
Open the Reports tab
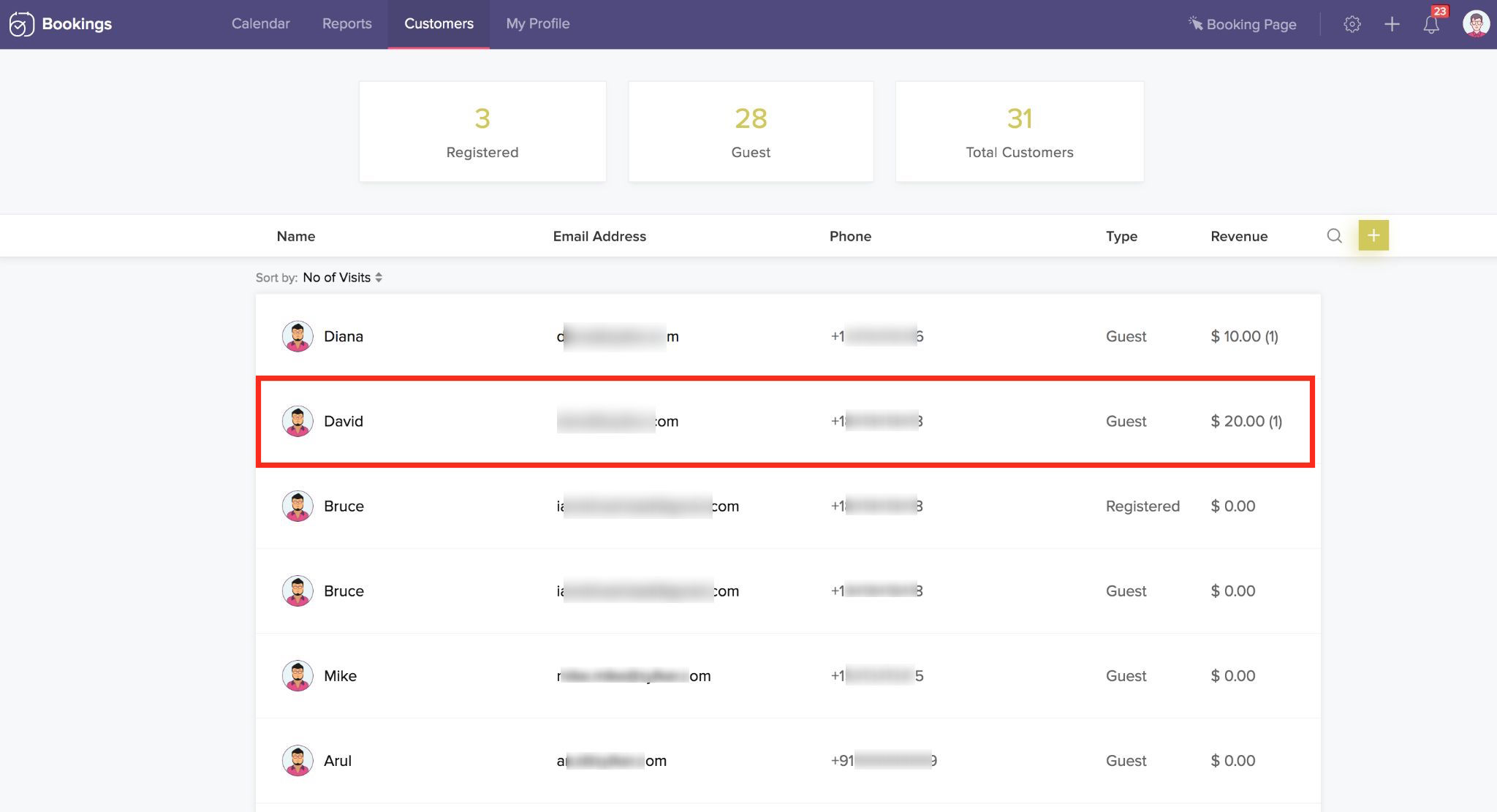(346, 23)
